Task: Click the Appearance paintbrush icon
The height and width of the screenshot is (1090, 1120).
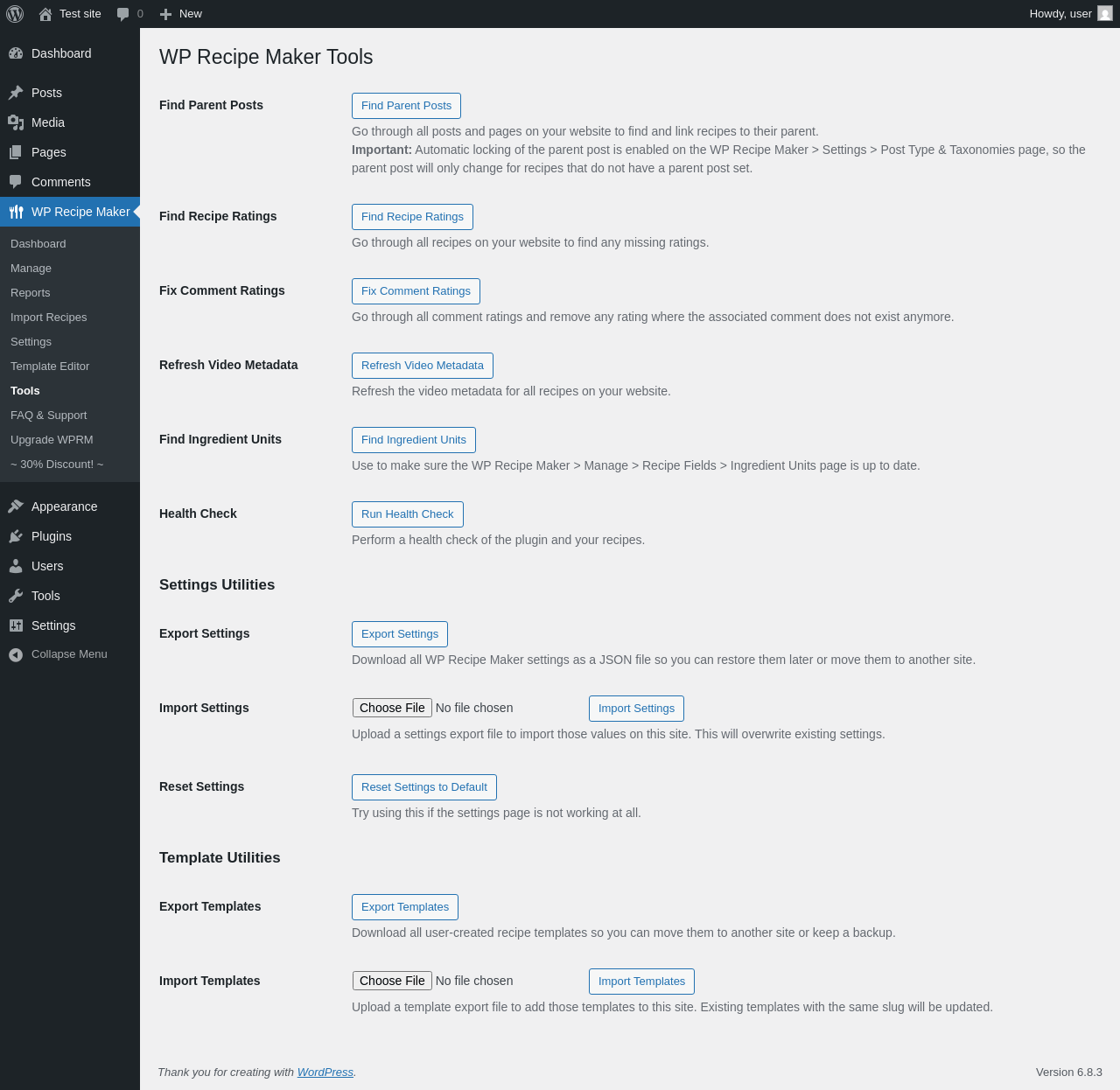Action: (16, 507)
